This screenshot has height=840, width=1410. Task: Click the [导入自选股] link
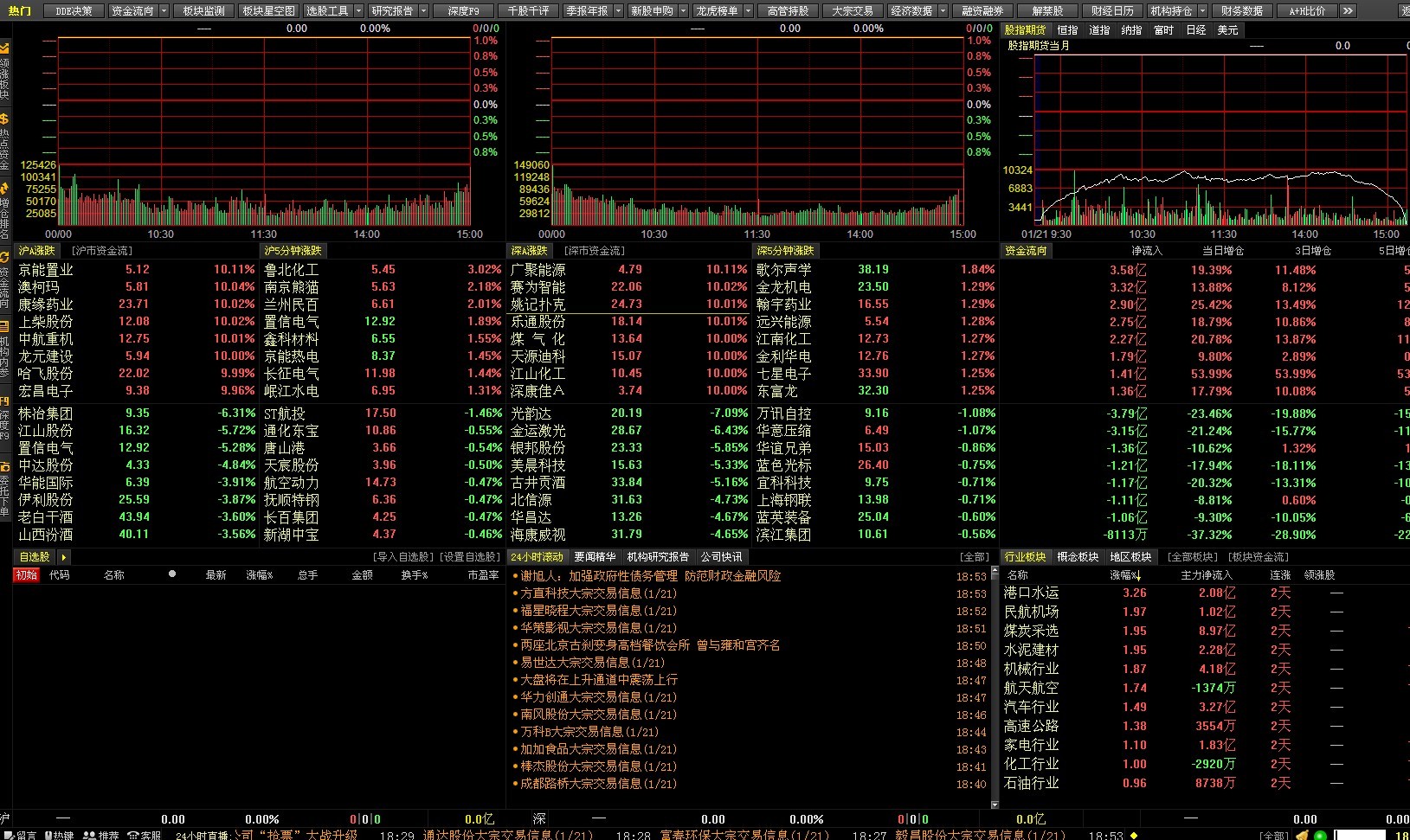[403, 557]
